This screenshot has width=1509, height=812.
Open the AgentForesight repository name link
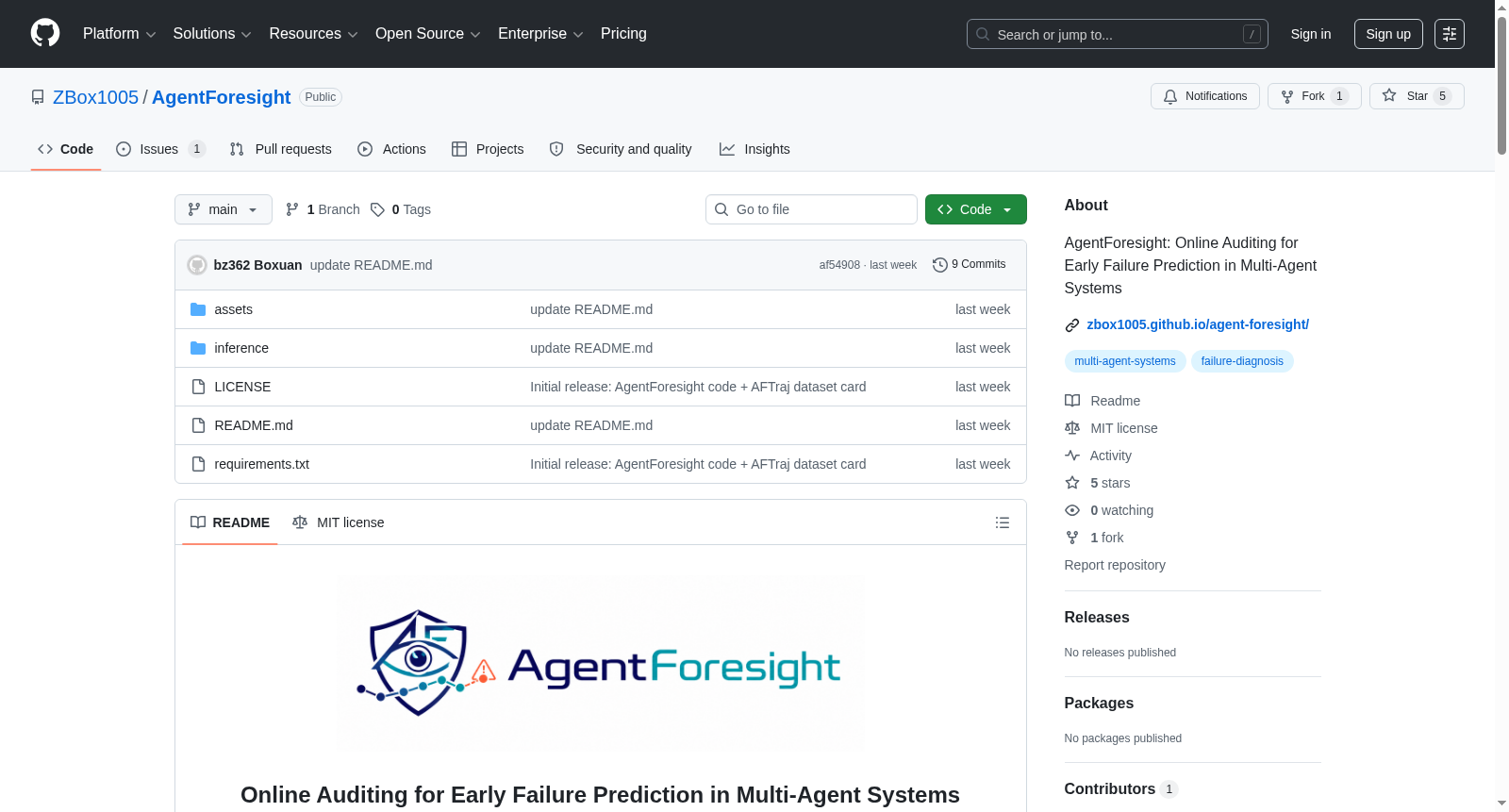click(221, 97)
